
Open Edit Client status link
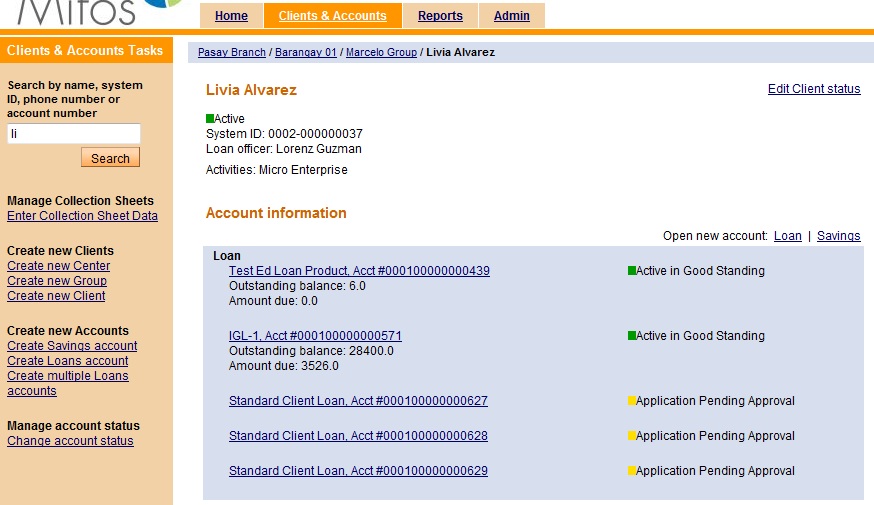pyautogui.click(x=813, y=89)
